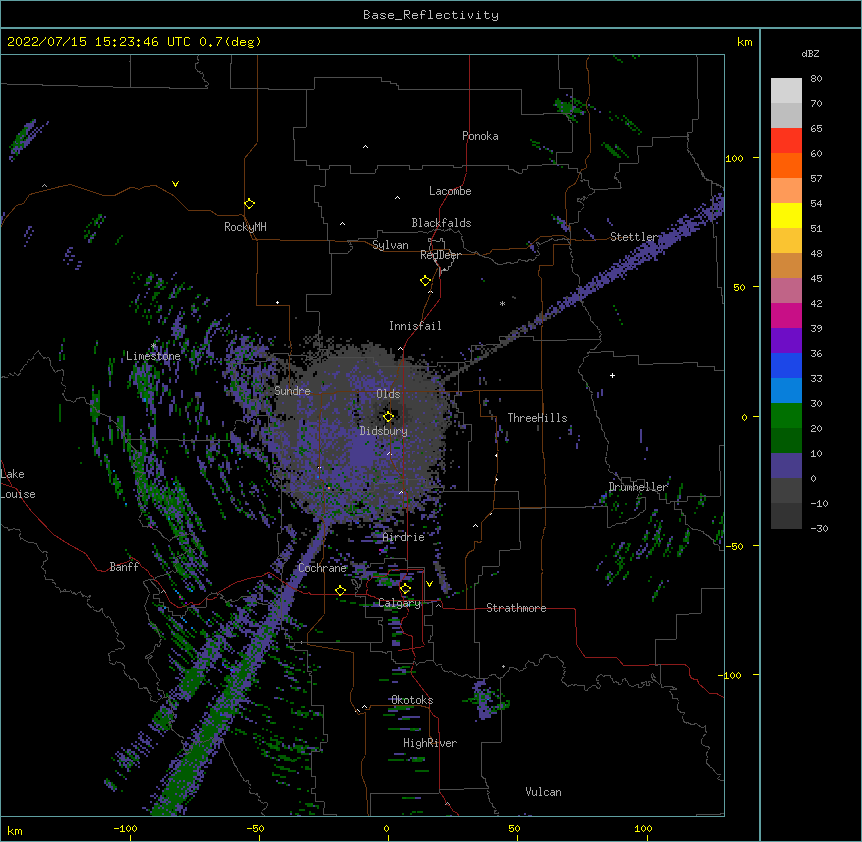Screen dimensions: 862x842
Task: Click the yellow marker above Calgary label
Action: click(405, 589)
